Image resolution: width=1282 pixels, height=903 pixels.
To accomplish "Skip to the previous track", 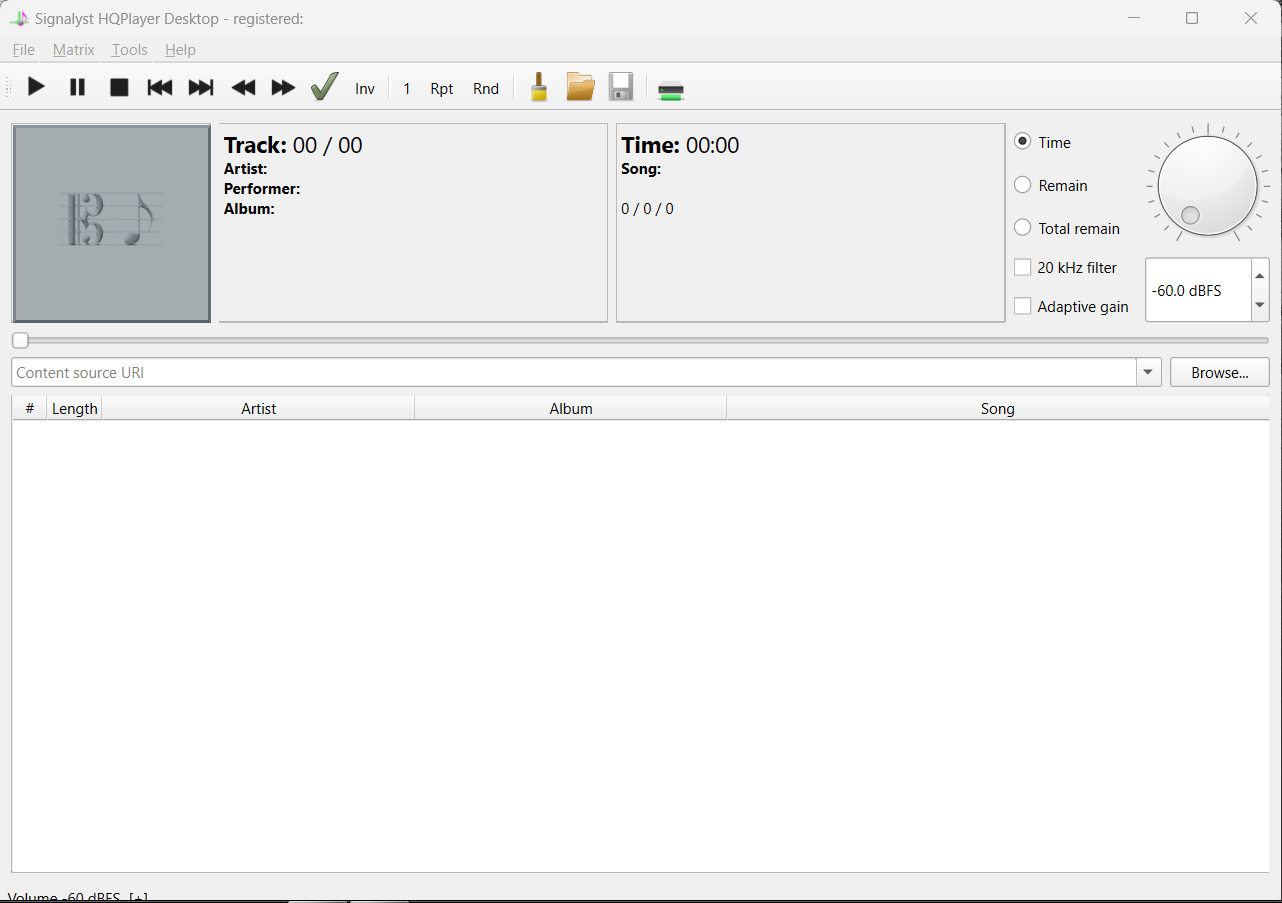I will click(x=160, y=87).
